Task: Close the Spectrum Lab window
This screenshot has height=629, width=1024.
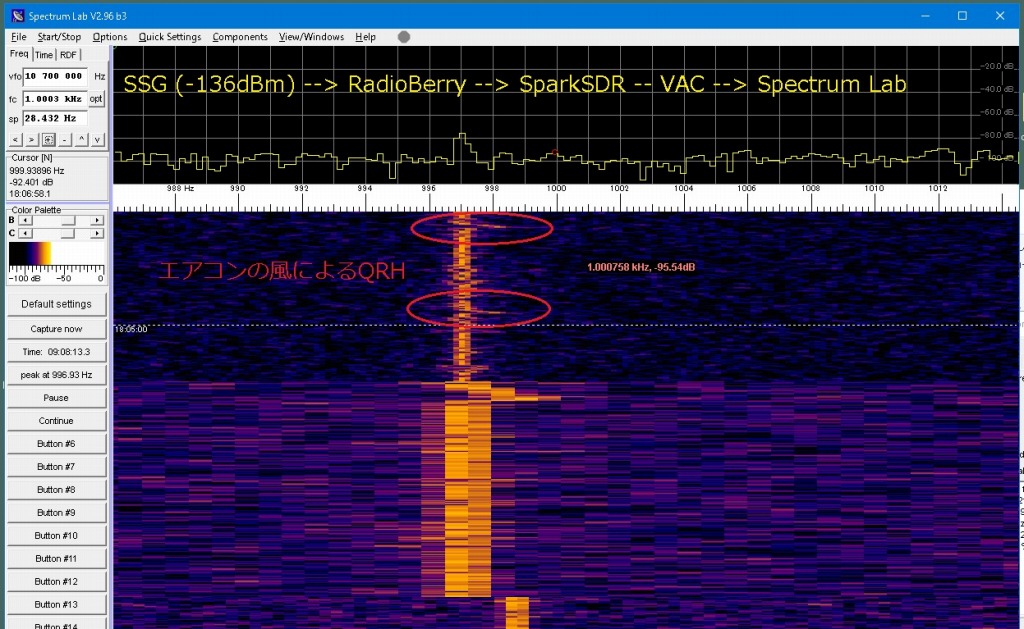Action: click(1000, 16)
